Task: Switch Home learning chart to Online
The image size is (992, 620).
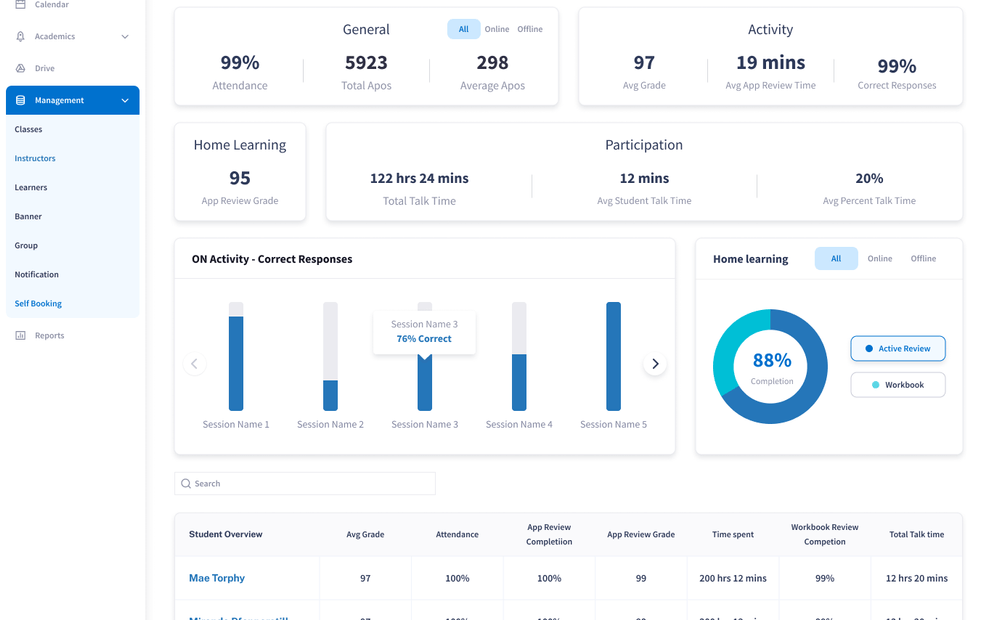Action: click(x=880, y=259)
